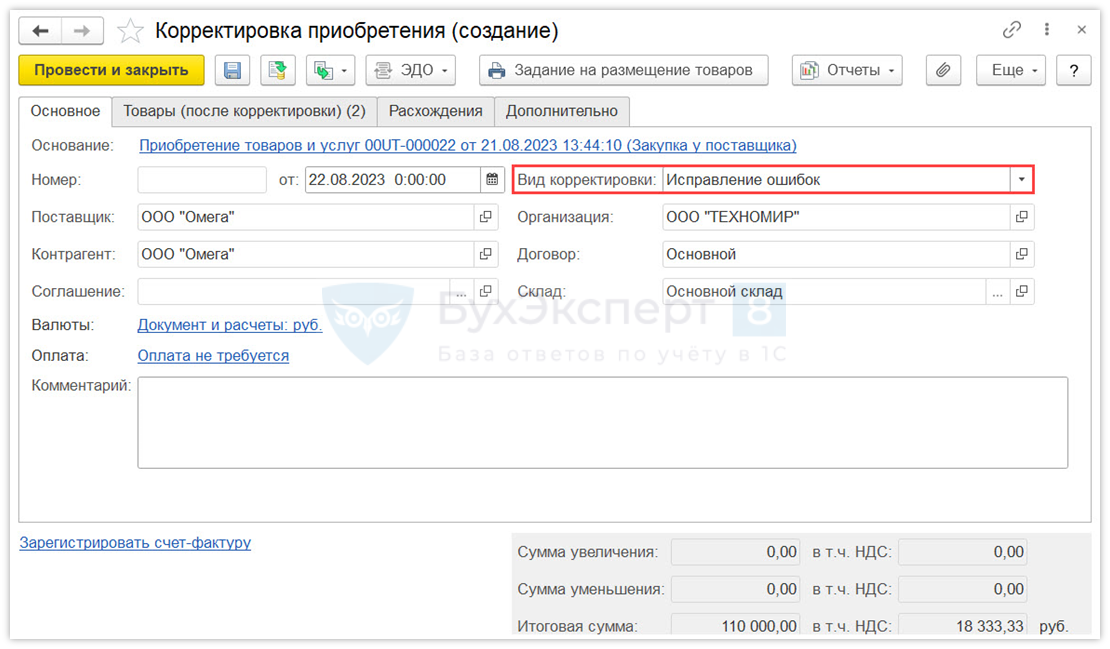The width and height of the screenshot is (1110, 649).
Task: Click the Склад field Основной склад
Action: (824, 292)
